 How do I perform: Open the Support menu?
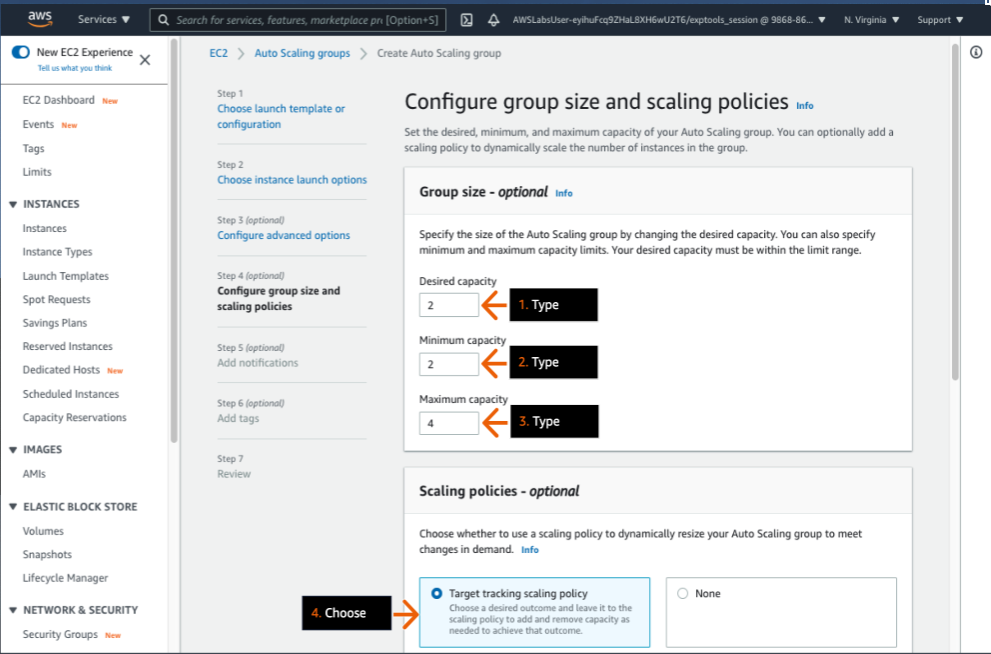(x=940, y=18)
